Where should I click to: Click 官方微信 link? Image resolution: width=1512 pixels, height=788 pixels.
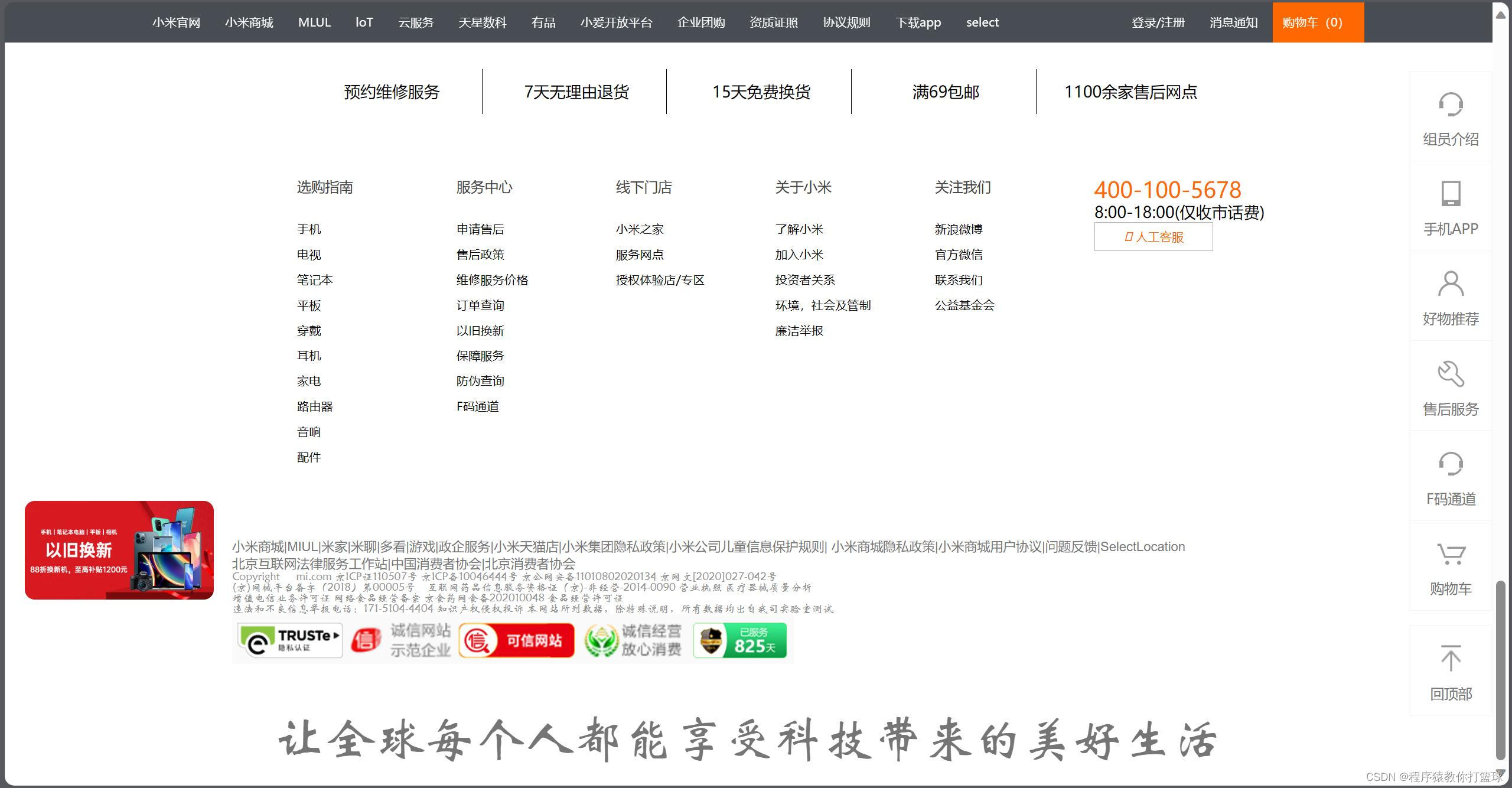[959, 255]
